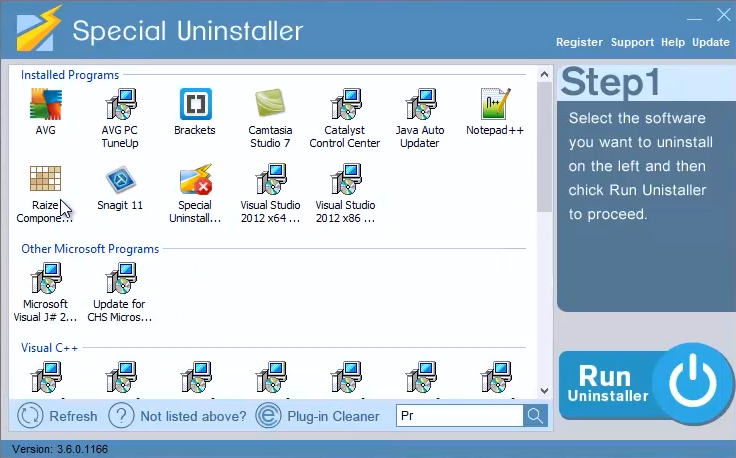The width and height of the screenshot is (736, 458).
Task: Open the Register link
Action: tap(579, 42)
